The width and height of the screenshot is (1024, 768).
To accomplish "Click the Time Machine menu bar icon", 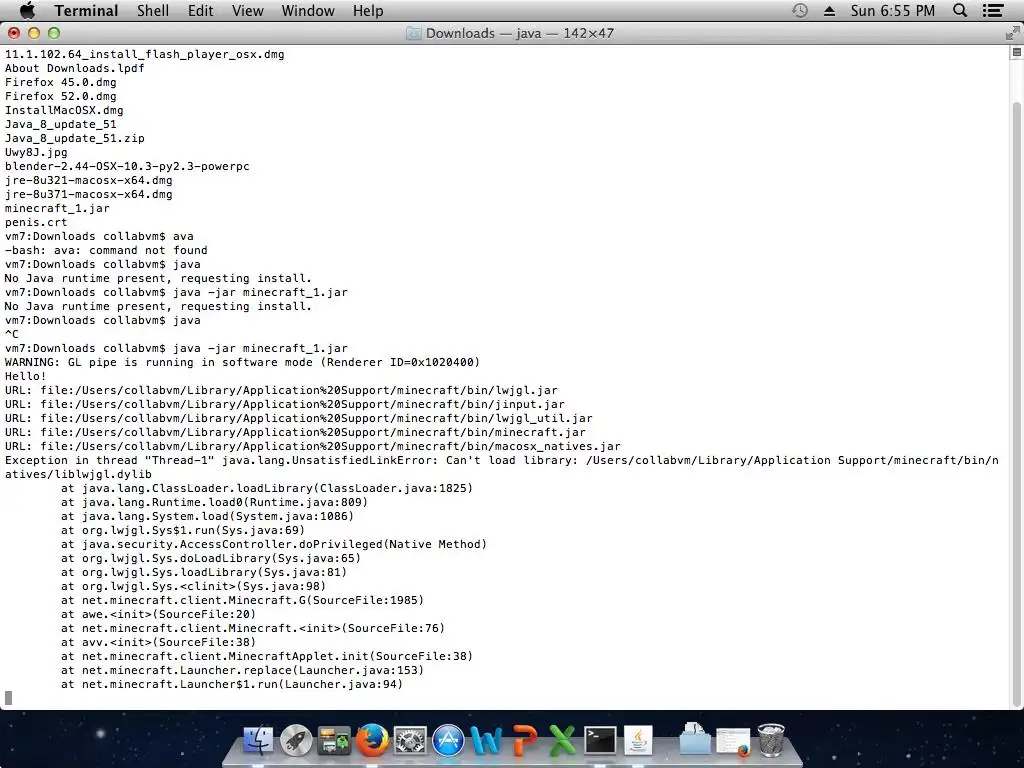I will point(800,10).
